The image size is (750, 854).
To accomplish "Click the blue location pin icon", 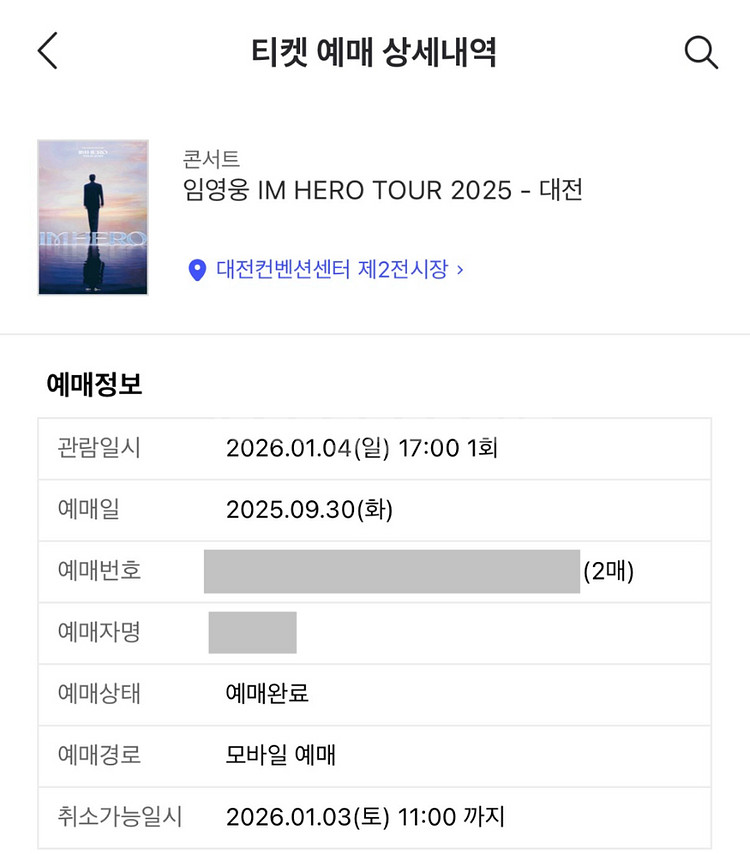I will pos(197,269).
